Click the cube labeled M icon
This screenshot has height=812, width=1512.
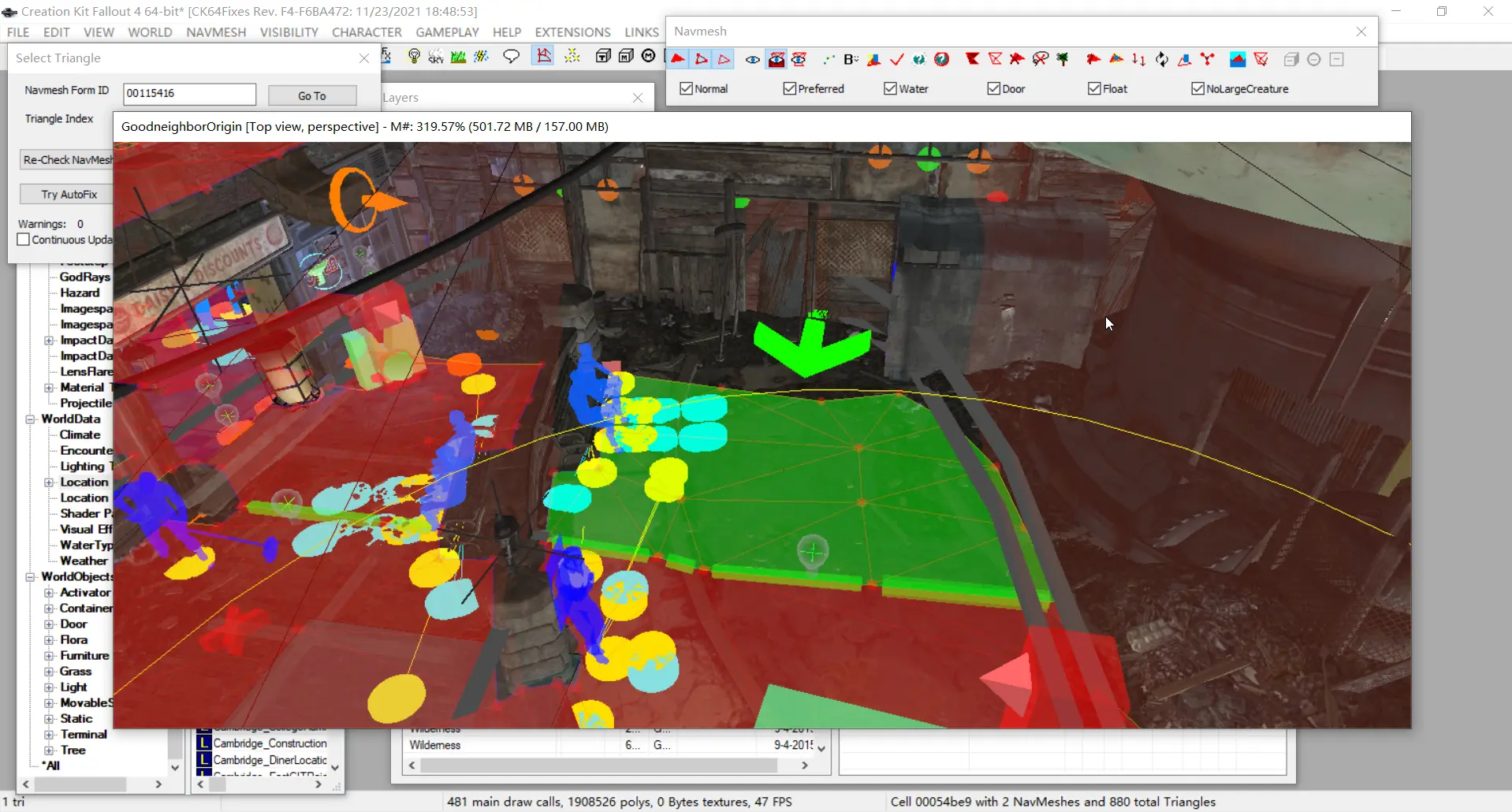(626, 56)
